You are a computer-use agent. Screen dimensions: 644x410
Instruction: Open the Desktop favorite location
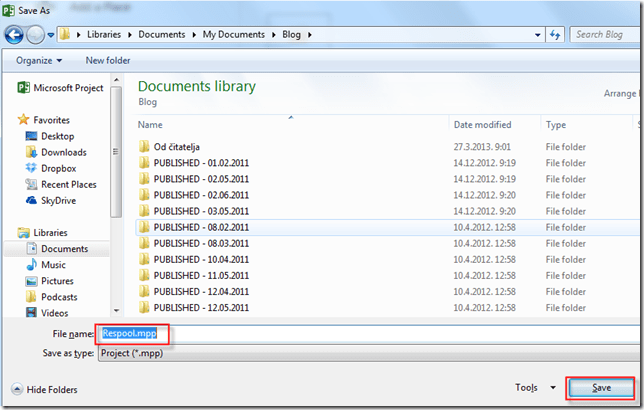(x=57, y=136)
